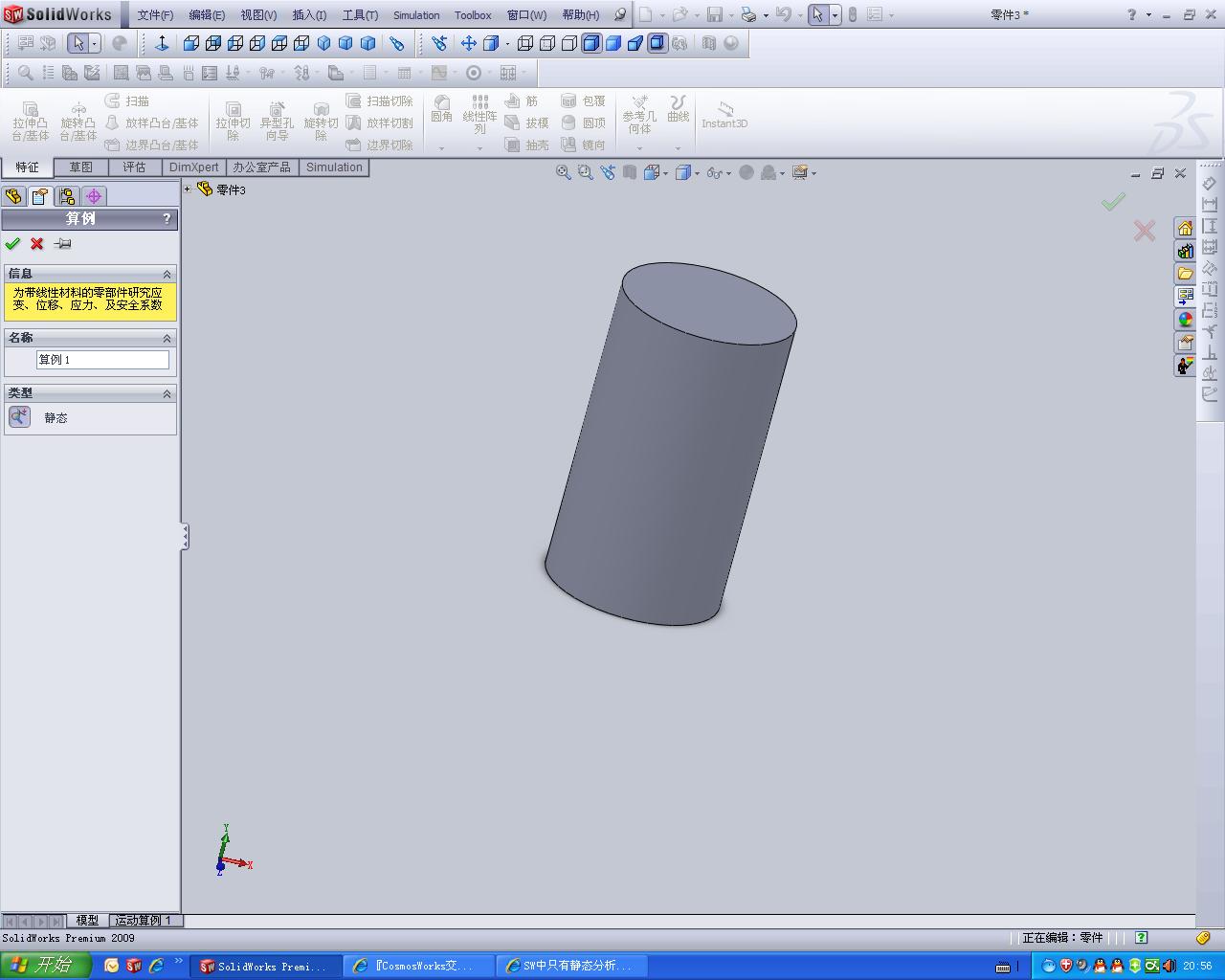
Task: Cancel the study with the red X
Action: (x=37, y=244)
